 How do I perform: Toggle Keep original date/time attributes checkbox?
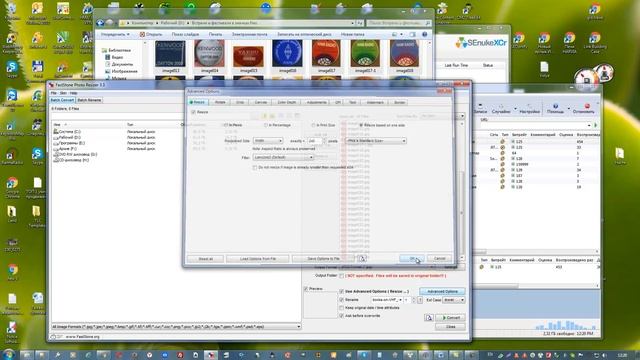click(x=342, y=308)
